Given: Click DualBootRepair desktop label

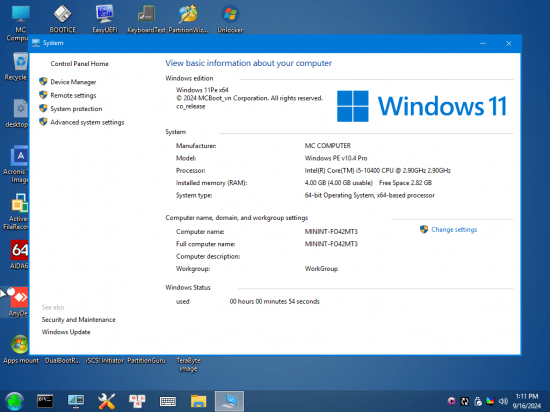Looking at the screenshot, I should [x=62, y=360].
